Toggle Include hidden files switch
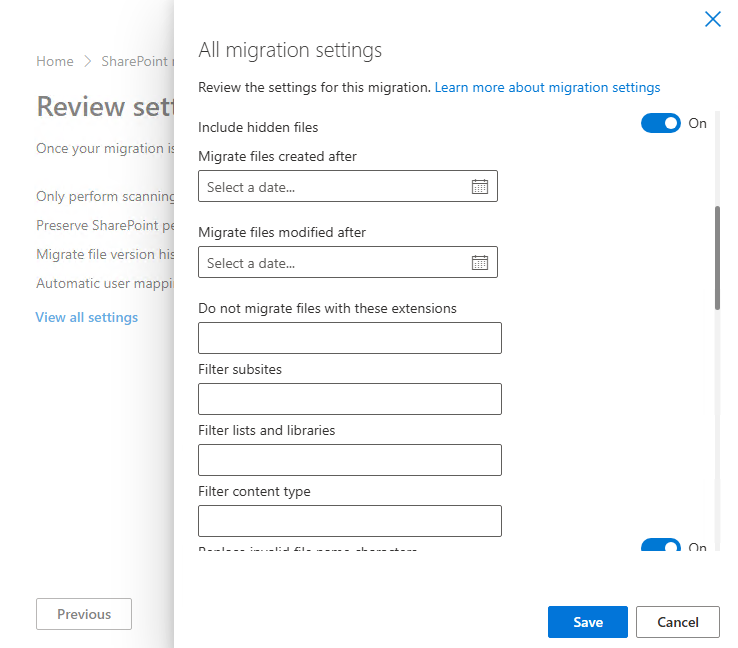The width and height of the screenshot is (738, 648). [x=660, y=124]
